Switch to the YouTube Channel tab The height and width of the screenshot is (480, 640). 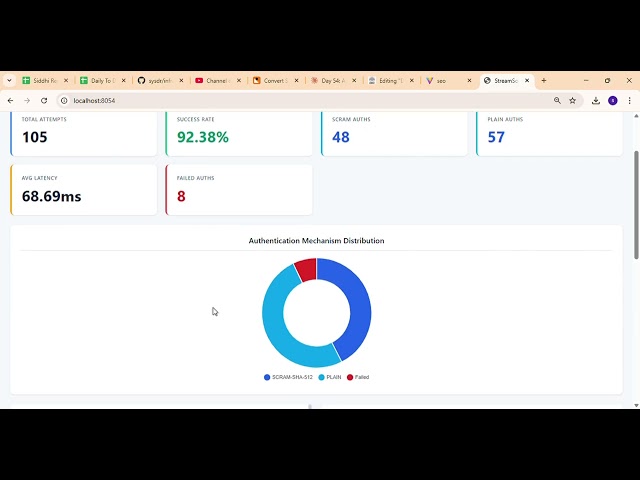point(218,81)
